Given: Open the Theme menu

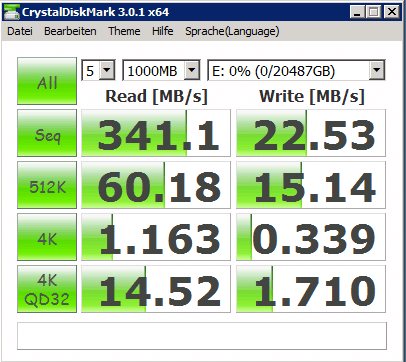Looking at the screenshot, I should (x=124, y=31).
